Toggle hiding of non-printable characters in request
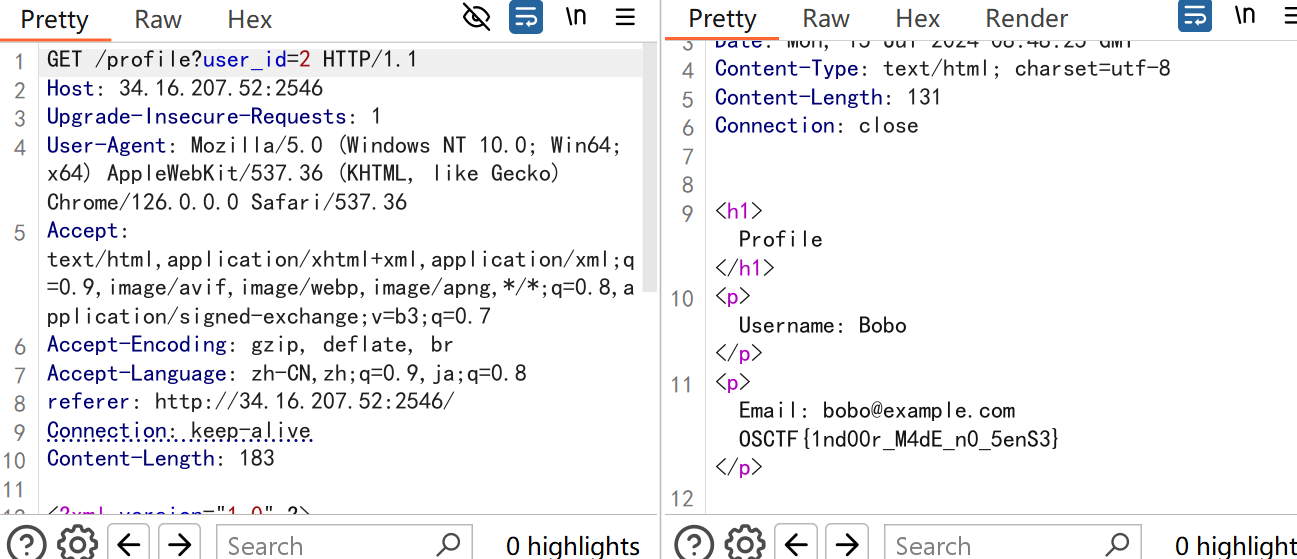1297x559 pixels. pos(478,17)
